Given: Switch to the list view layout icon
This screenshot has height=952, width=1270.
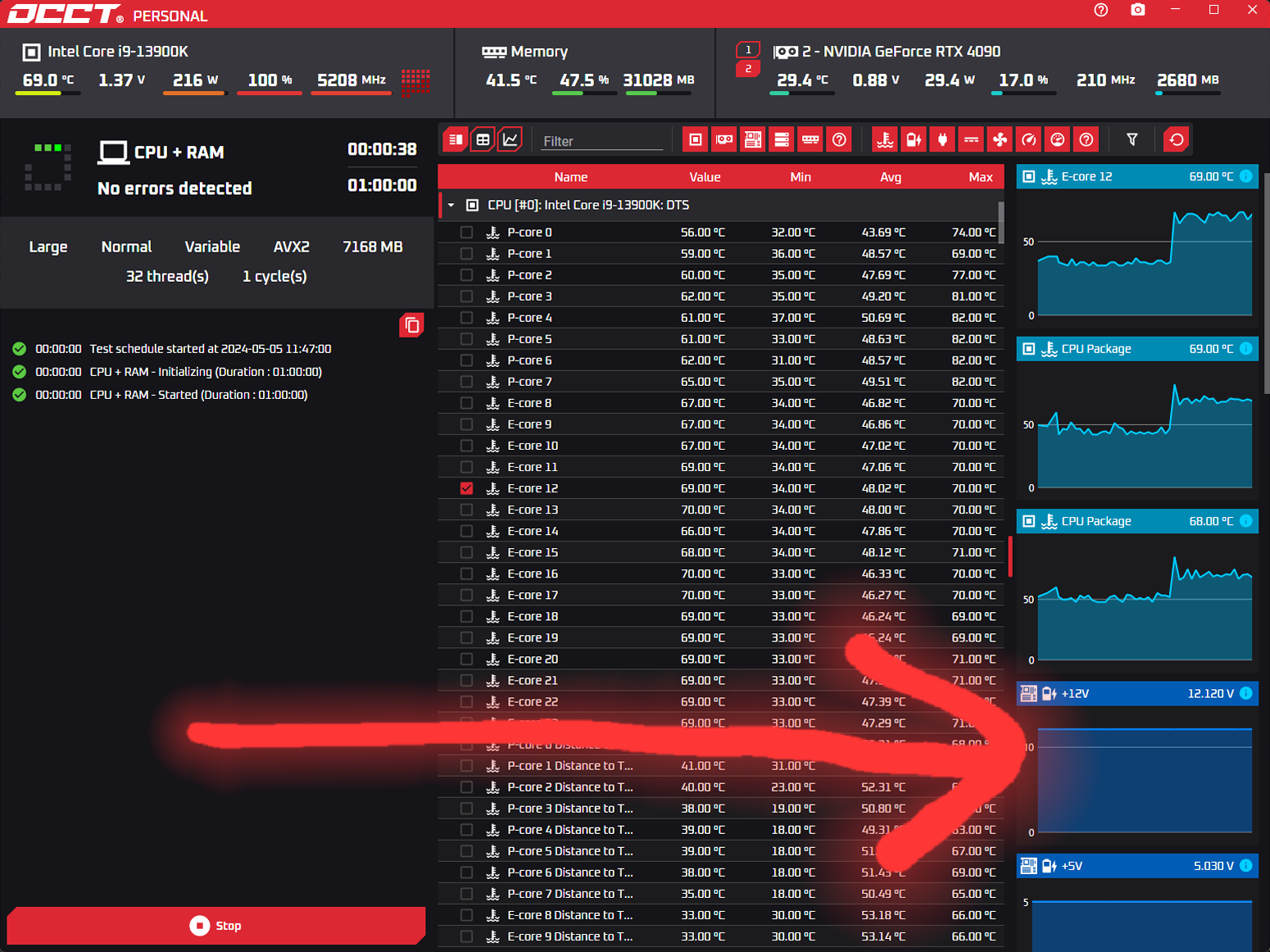Looking at the screenshot, I should (456, 139).
